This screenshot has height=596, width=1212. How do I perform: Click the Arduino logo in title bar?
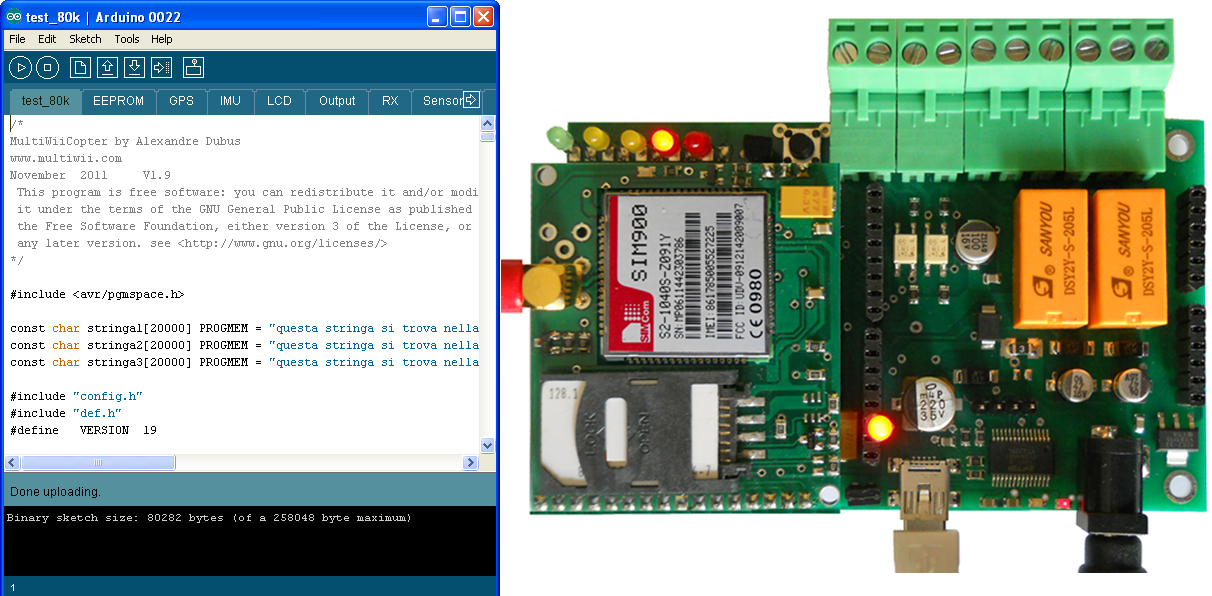(14, 16)
